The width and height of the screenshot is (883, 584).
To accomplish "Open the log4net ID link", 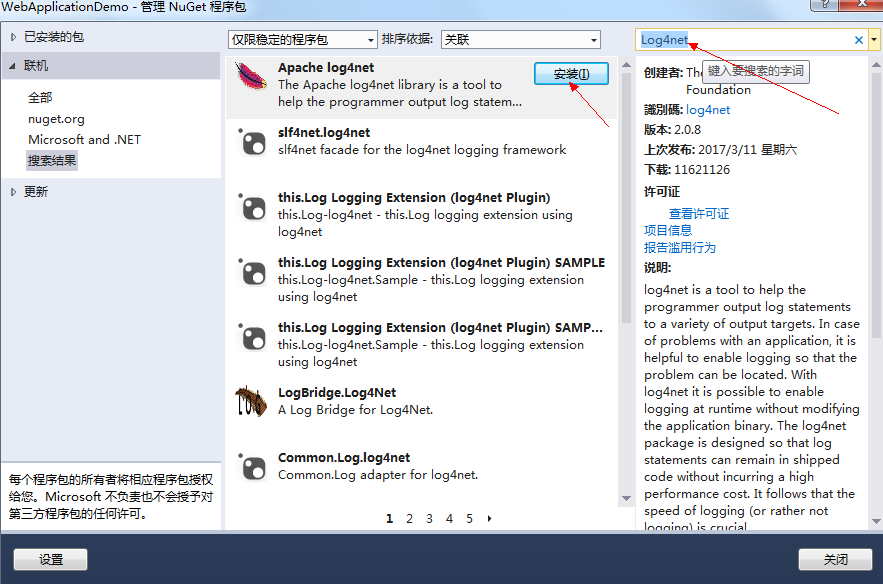I will tap(708, 110).
